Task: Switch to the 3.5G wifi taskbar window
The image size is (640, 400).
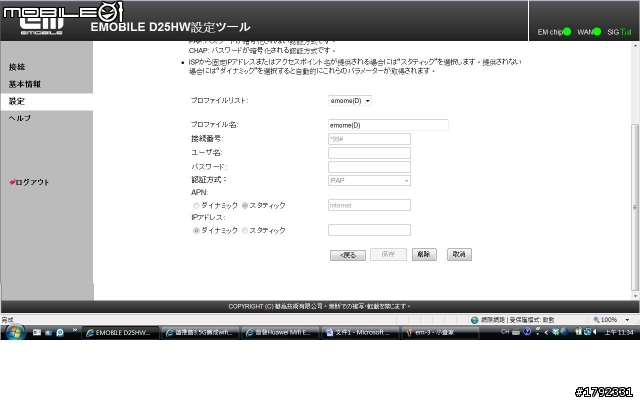Action: click(200, 333)
